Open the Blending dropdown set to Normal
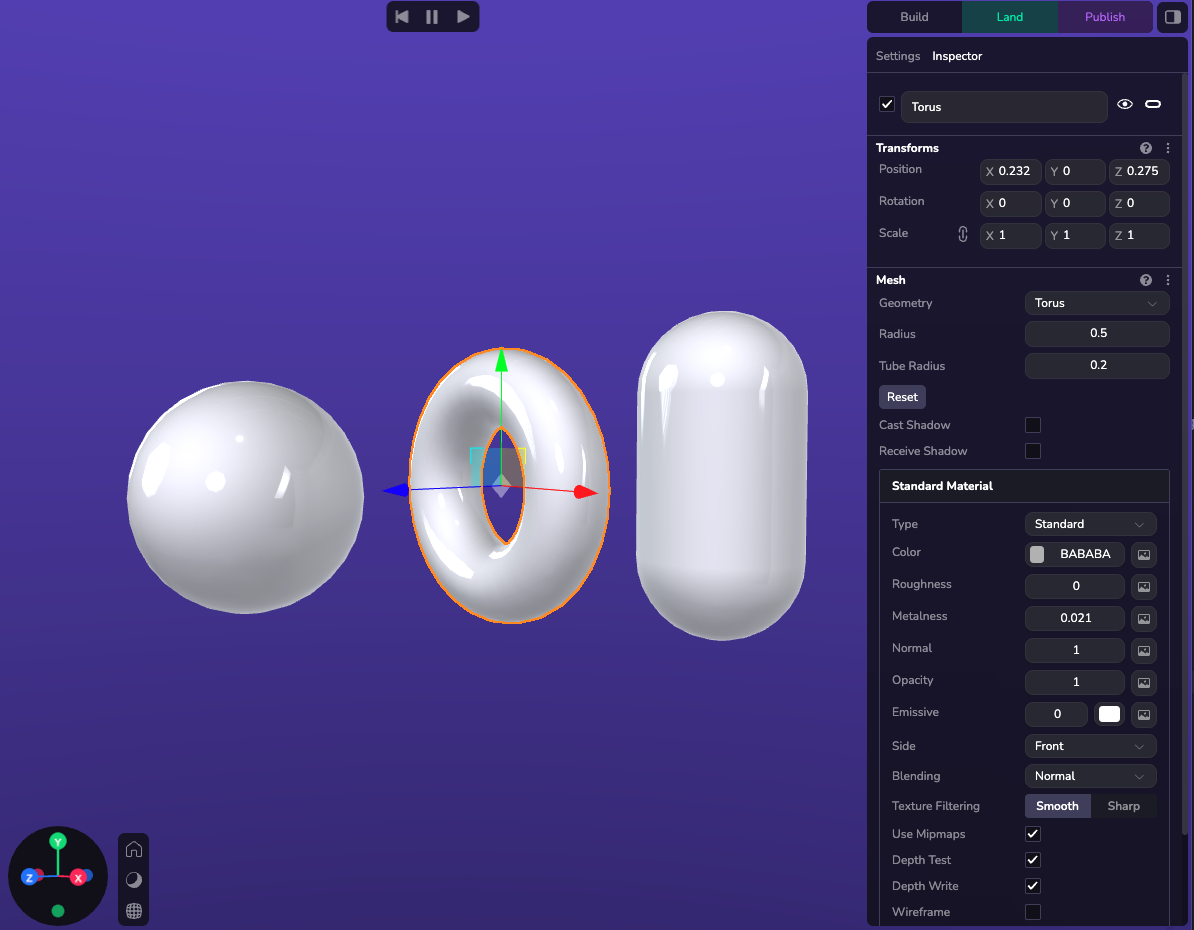The height and width of the screenshot is (930, 1194). click(1090, 776)
